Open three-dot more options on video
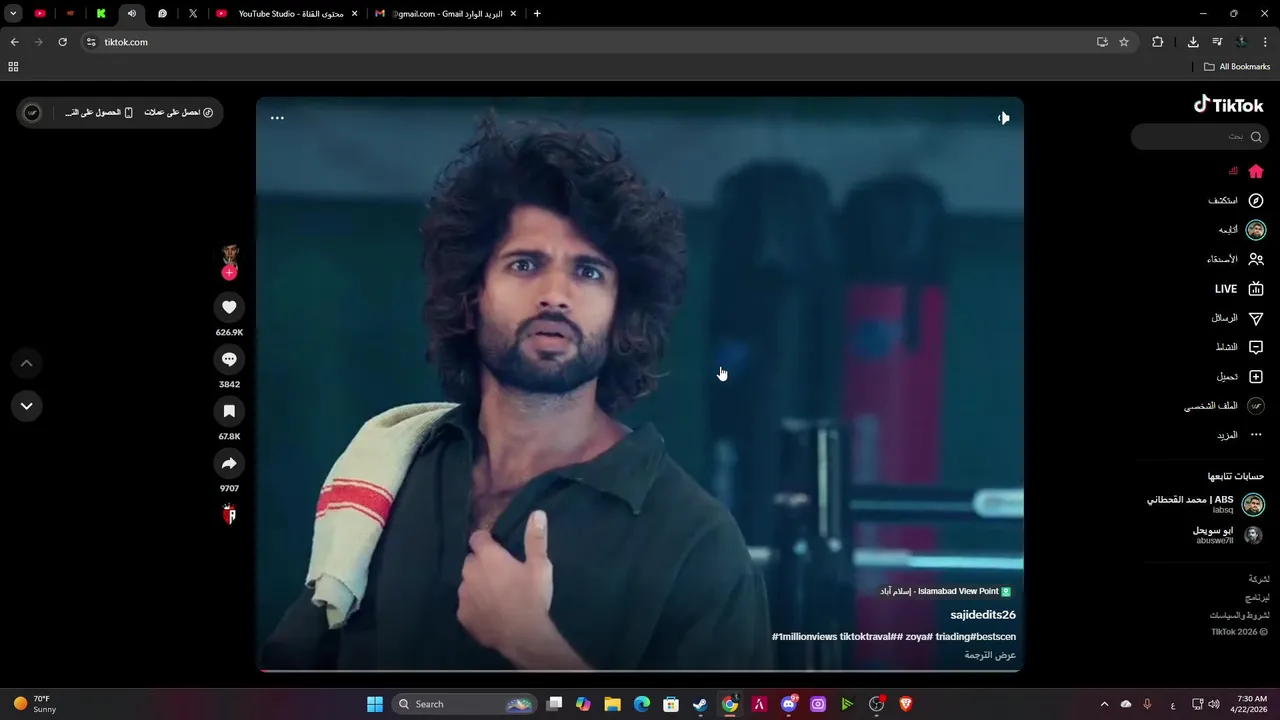Viewport: 1280px width, 720px height. pyautogui.click(x=277, y=118)
